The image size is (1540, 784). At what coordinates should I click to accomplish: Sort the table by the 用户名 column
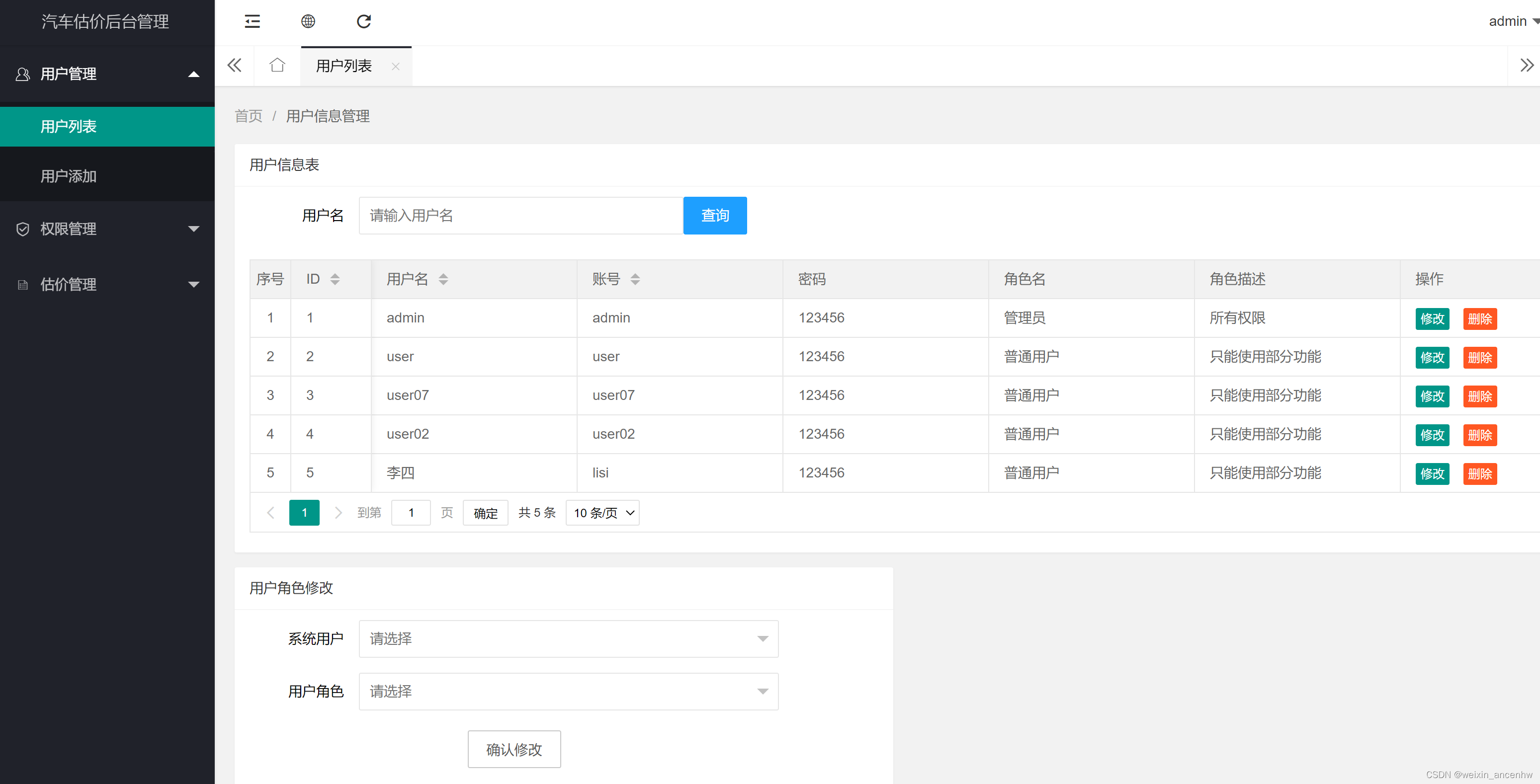[443, 279]
